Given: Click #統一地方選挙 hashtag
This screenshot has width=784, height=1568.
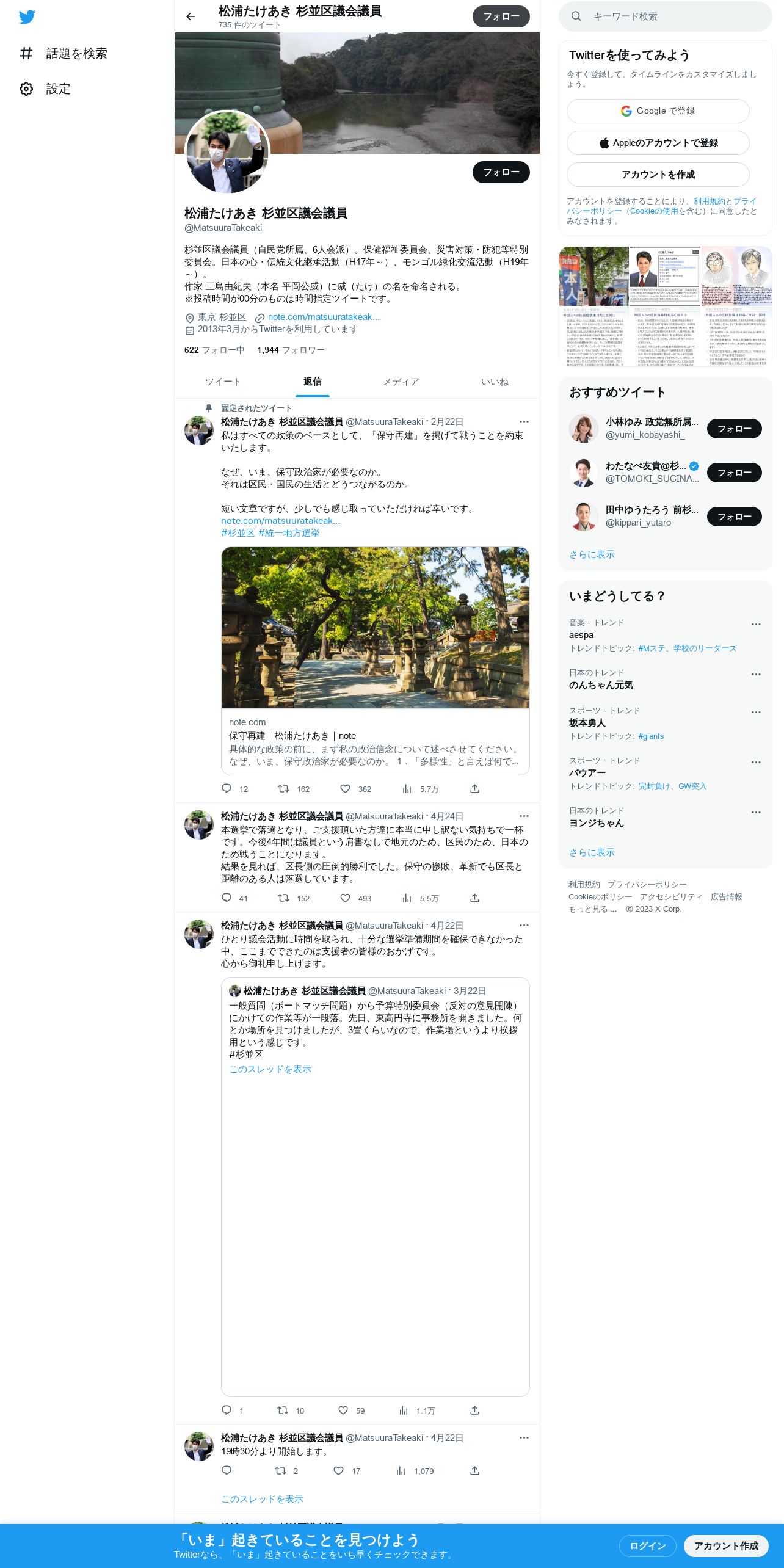Looking at the screenshot, I should click(289, 533).
